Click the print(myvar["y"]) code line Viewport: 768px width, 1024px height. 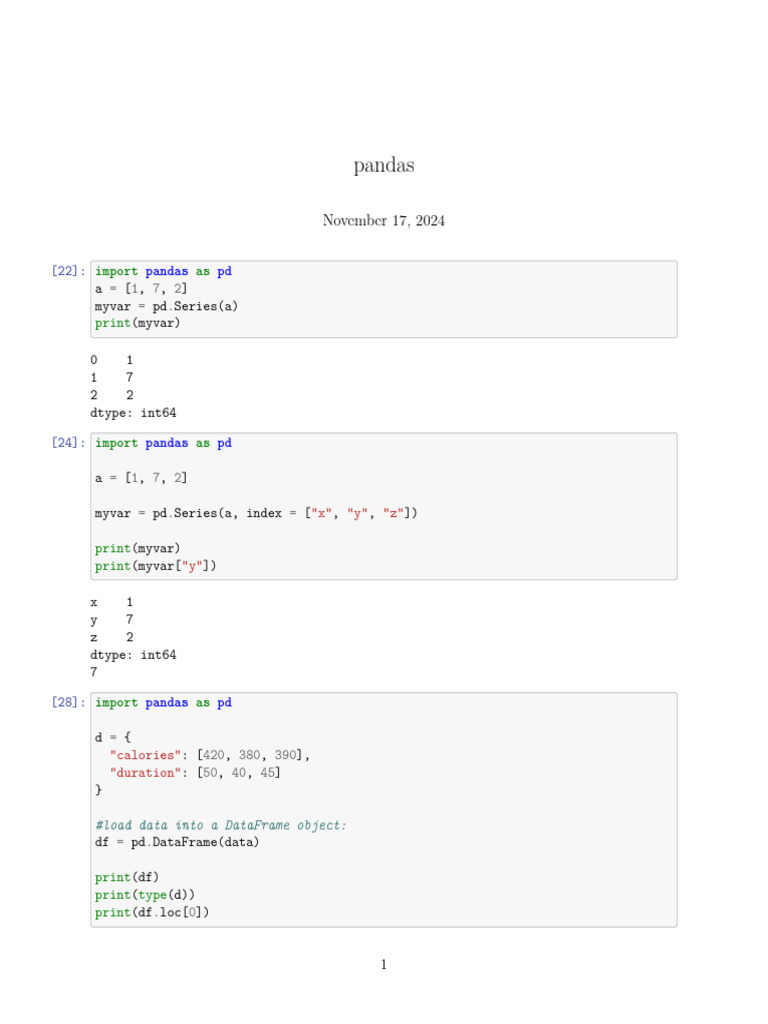(156, 566)
